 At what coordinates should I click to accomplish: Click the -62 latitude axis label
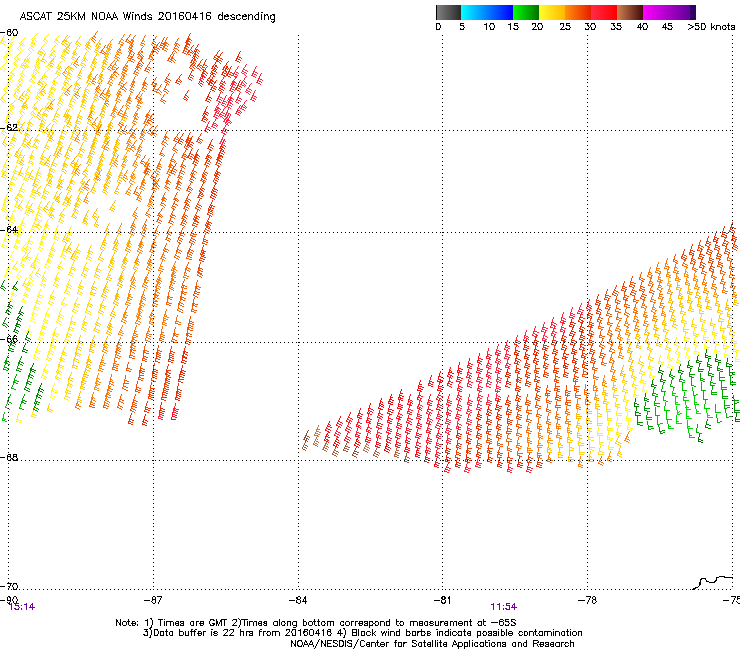coord(9,127)
